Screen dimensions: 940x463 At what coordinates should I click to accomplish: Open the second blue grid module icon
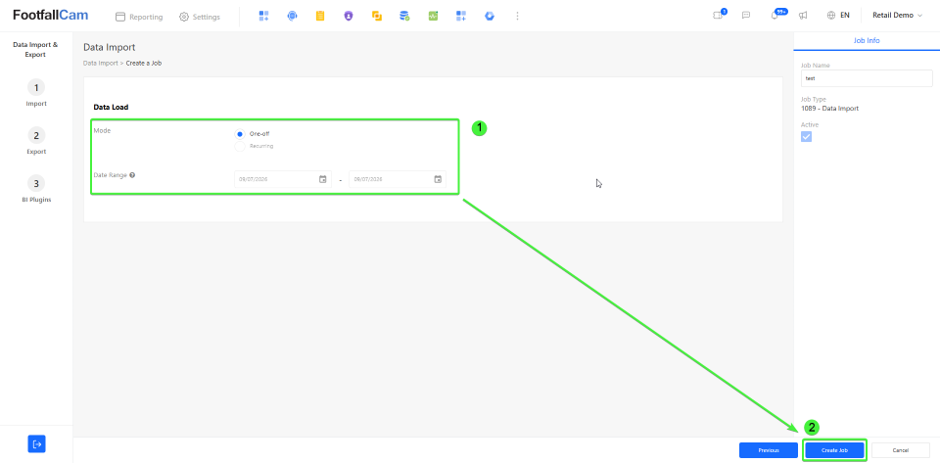click(461, 16)
